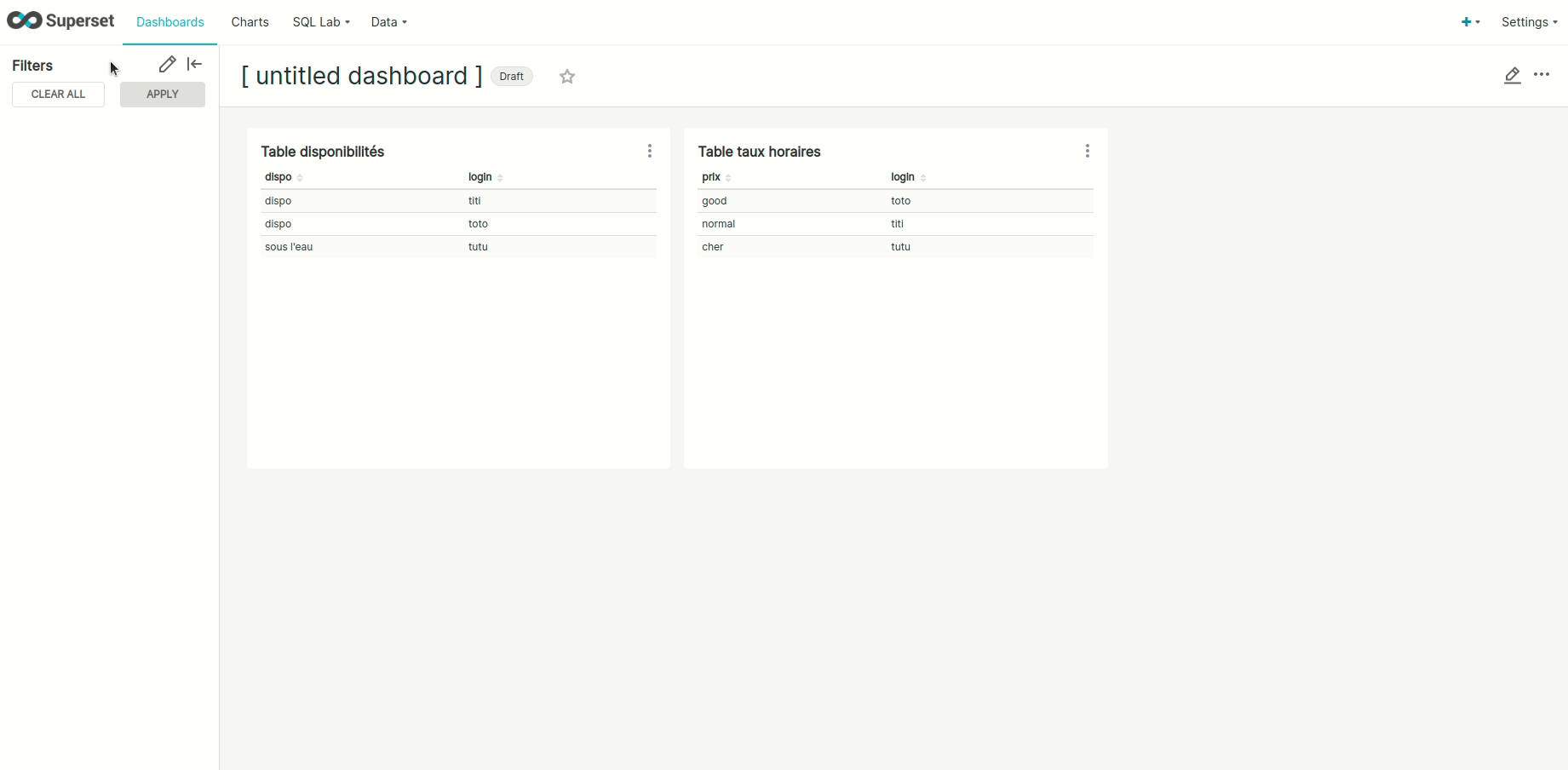Open the plus new-item dropdown
This screenshot has height=770, width=1568.
1471,22
